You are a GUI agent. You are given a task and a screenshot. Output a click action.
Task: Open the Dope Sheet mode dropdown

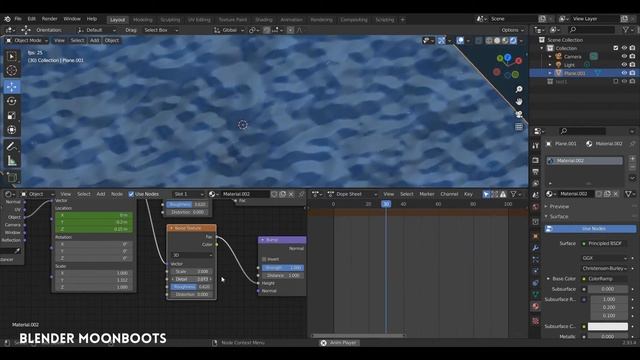point(352,194)
